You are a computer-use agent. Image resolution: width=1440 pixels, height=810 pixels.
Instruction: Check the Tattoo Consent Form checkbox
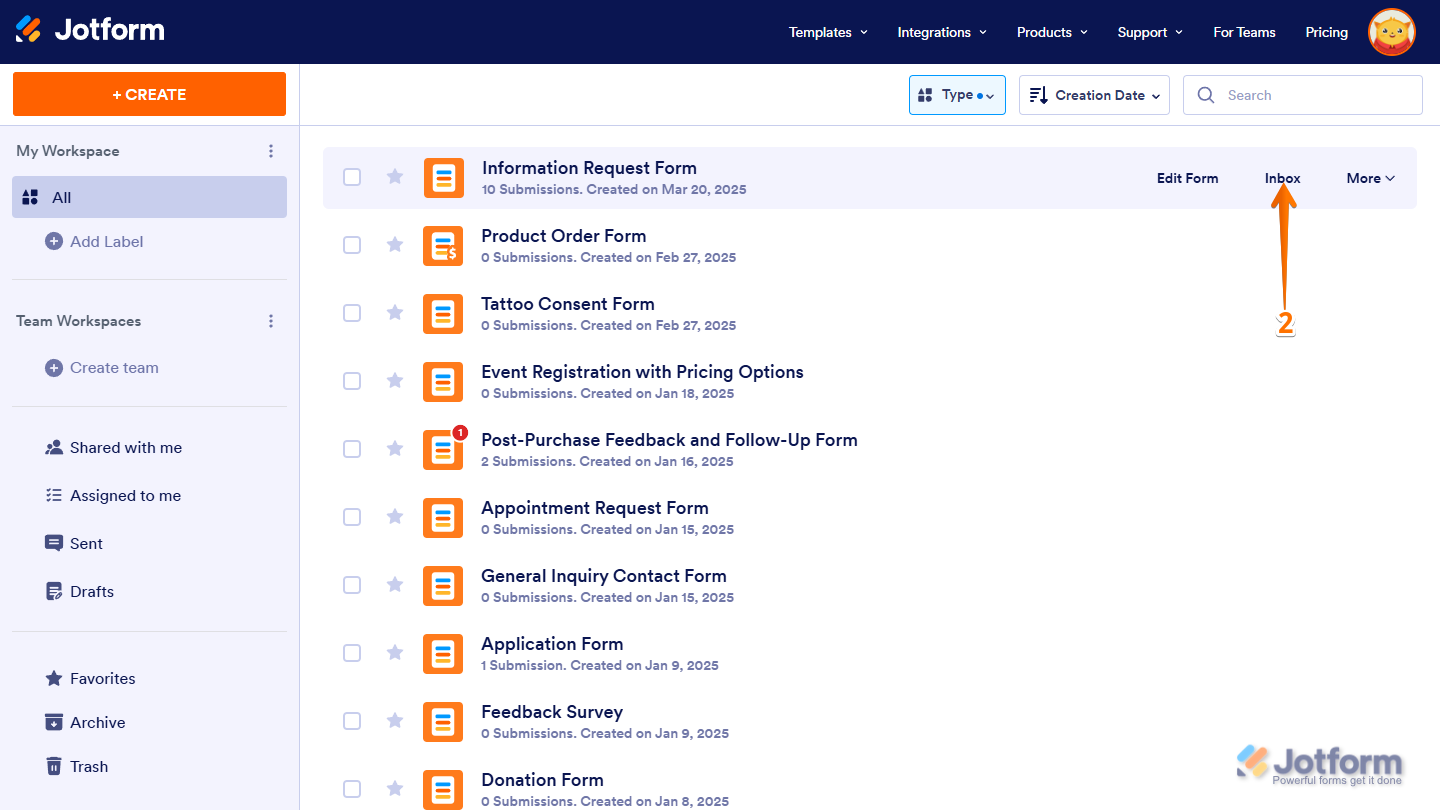pyautogui.click(x=352, y=313)
